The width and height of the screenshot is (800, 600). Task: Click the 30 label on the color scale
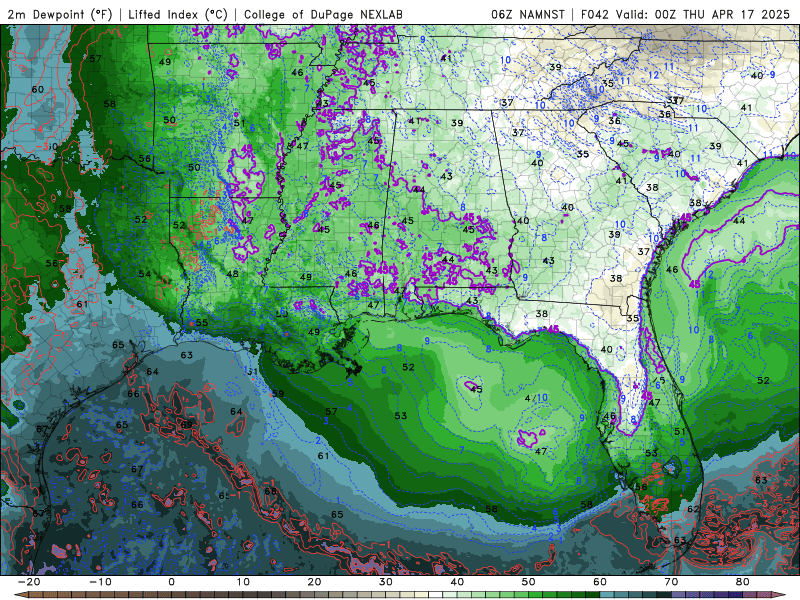386,582
